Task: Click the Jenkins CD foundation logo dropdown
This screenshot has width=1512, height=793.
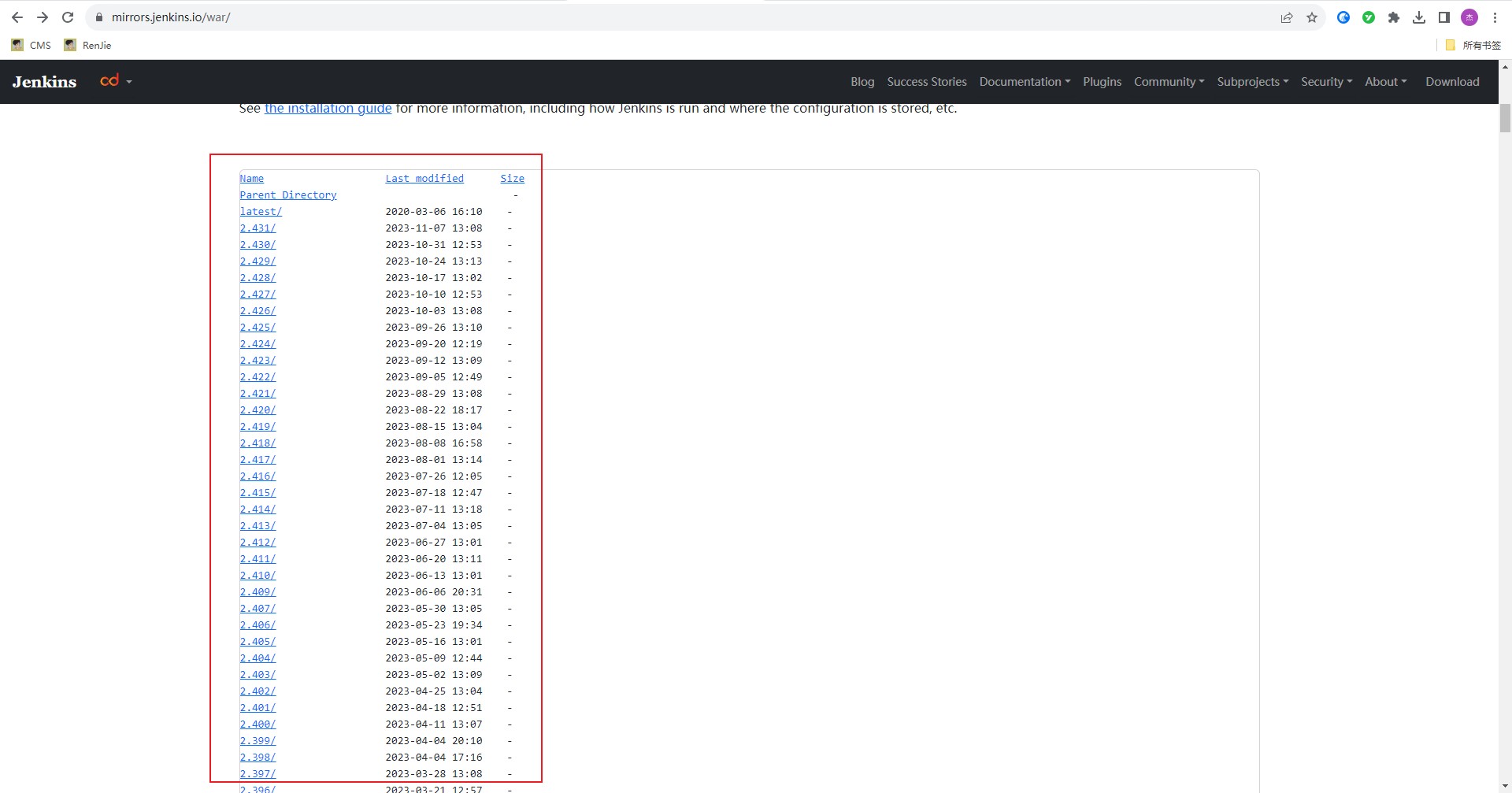Action: pyautogui.click(x=116, y=81)
